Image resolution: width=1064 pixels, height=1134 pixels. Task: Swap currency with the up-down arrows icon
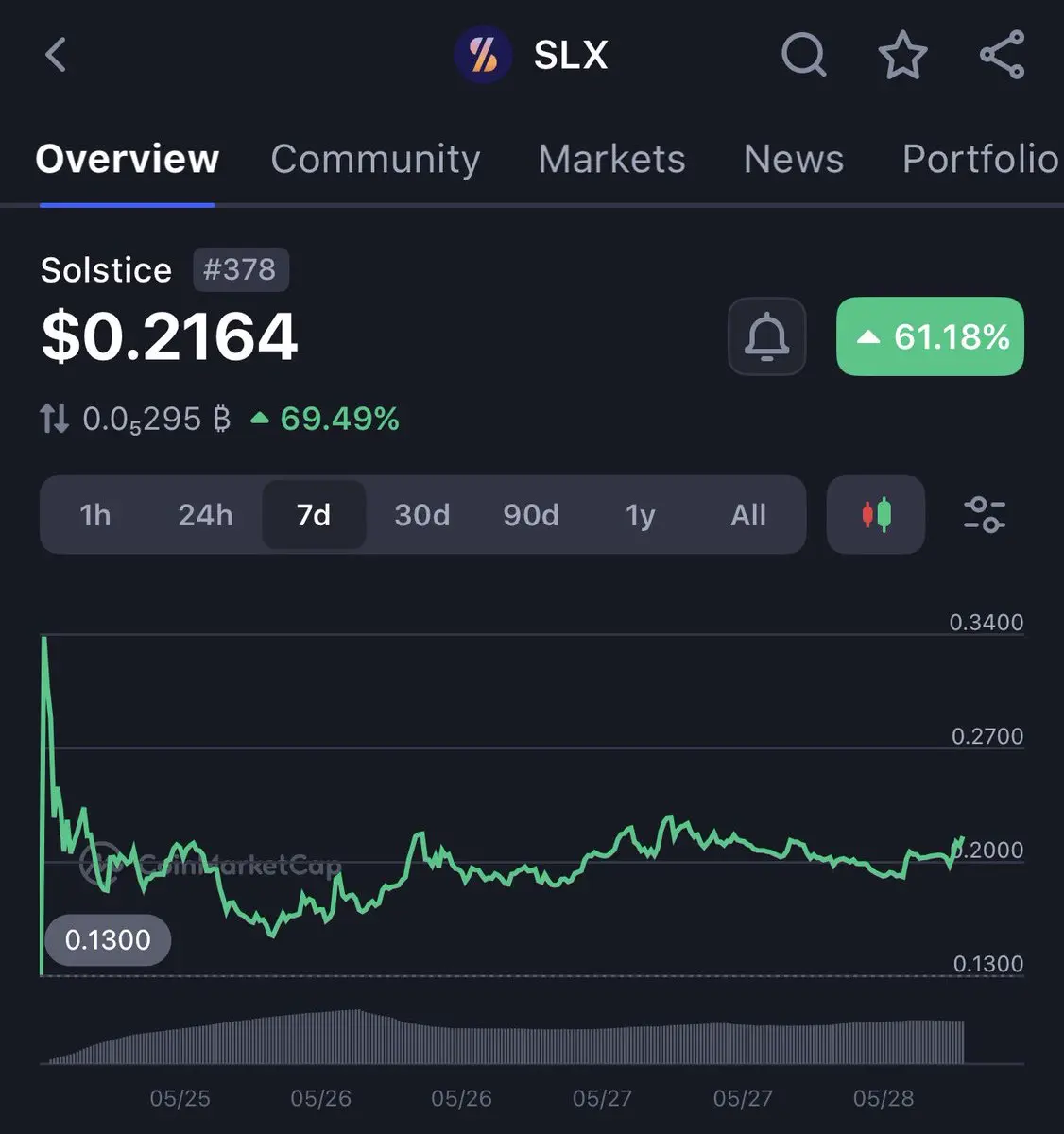point(54,418)
